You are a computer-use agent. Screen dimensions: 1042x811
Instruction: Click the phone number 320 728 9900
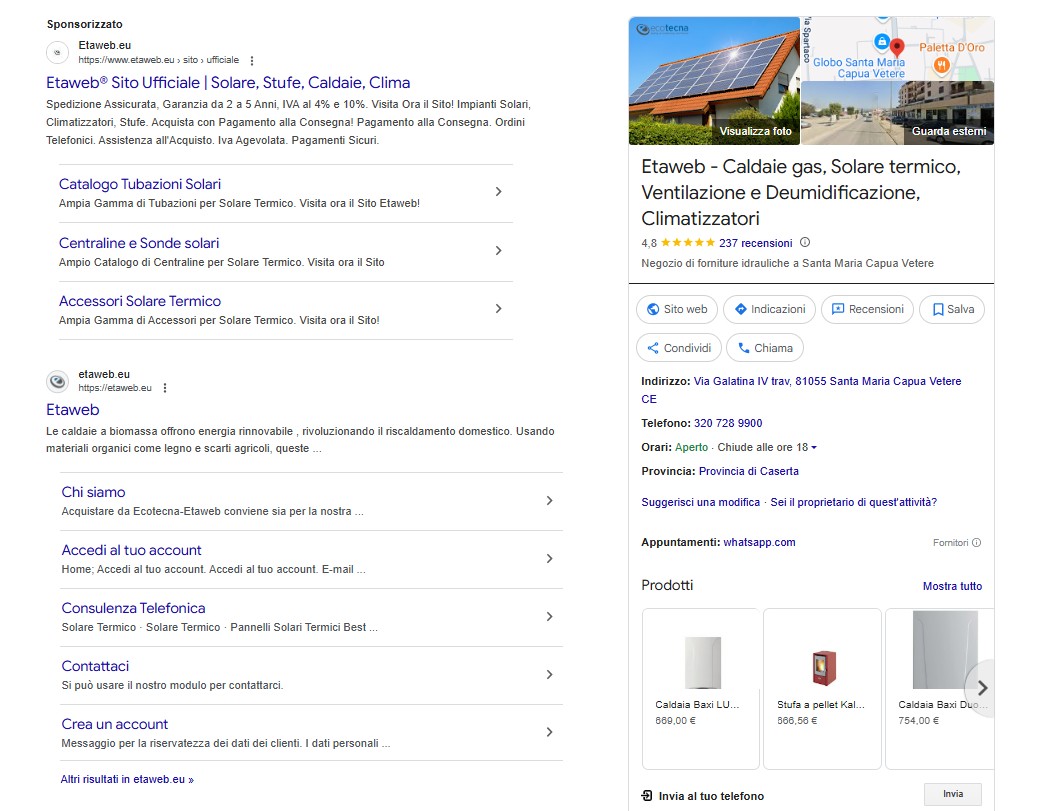(x=728, y=423)
